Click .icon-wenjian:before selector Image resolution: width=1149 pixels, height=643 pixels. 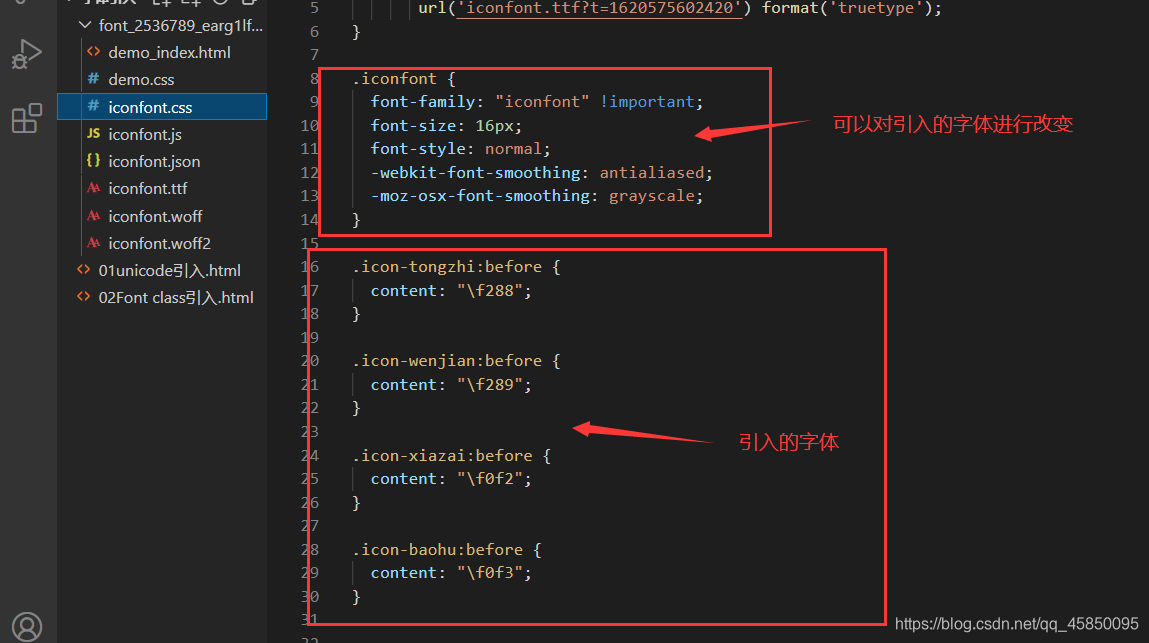click(x=447, y=361)
